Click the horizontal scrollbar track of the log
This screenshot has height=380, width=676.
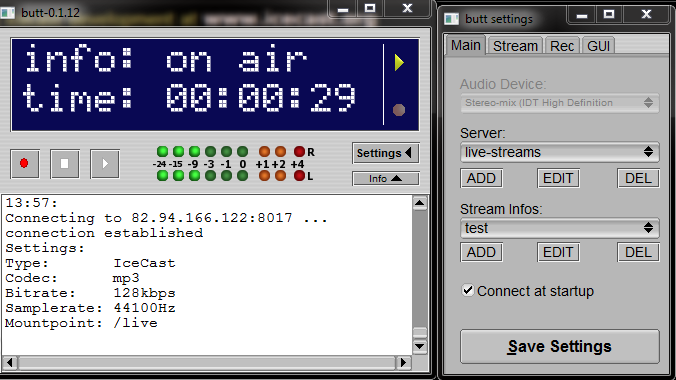coord(206,363)
